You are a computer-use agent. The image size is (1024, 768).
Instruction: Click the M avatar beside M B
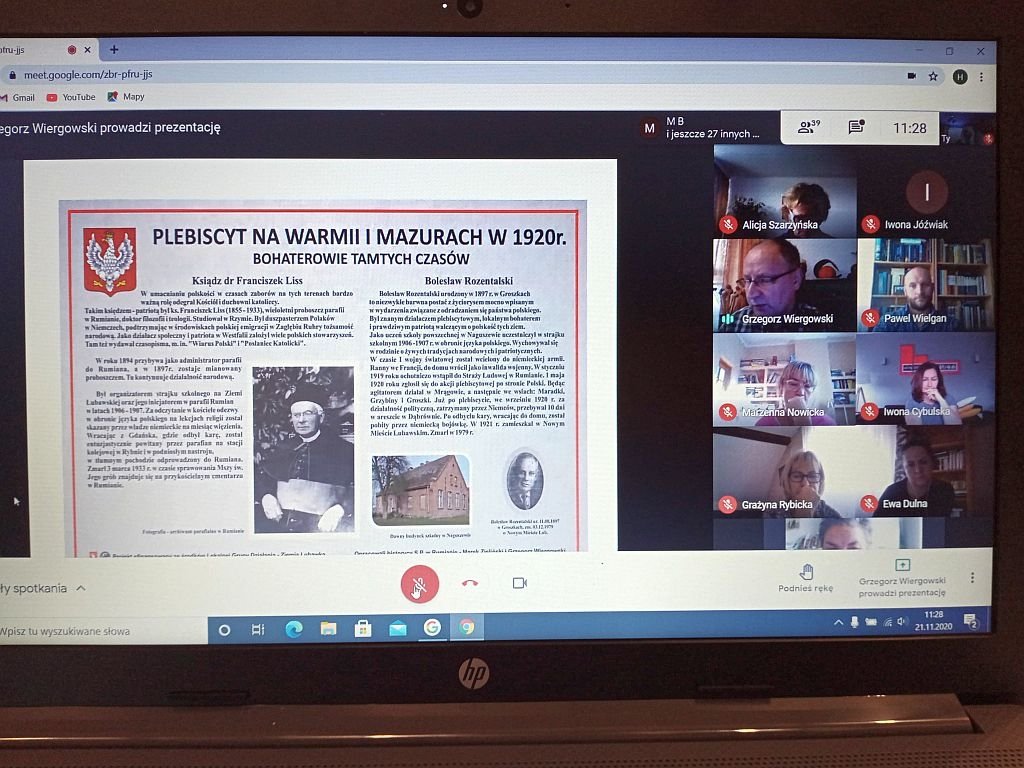click(x=649, y=128)
